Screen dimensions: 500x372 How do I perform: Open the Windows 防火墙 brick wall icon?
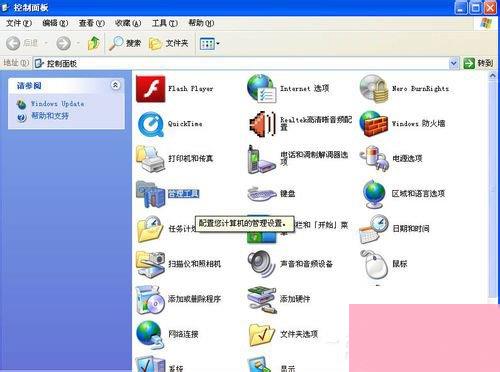coord(374,124)
